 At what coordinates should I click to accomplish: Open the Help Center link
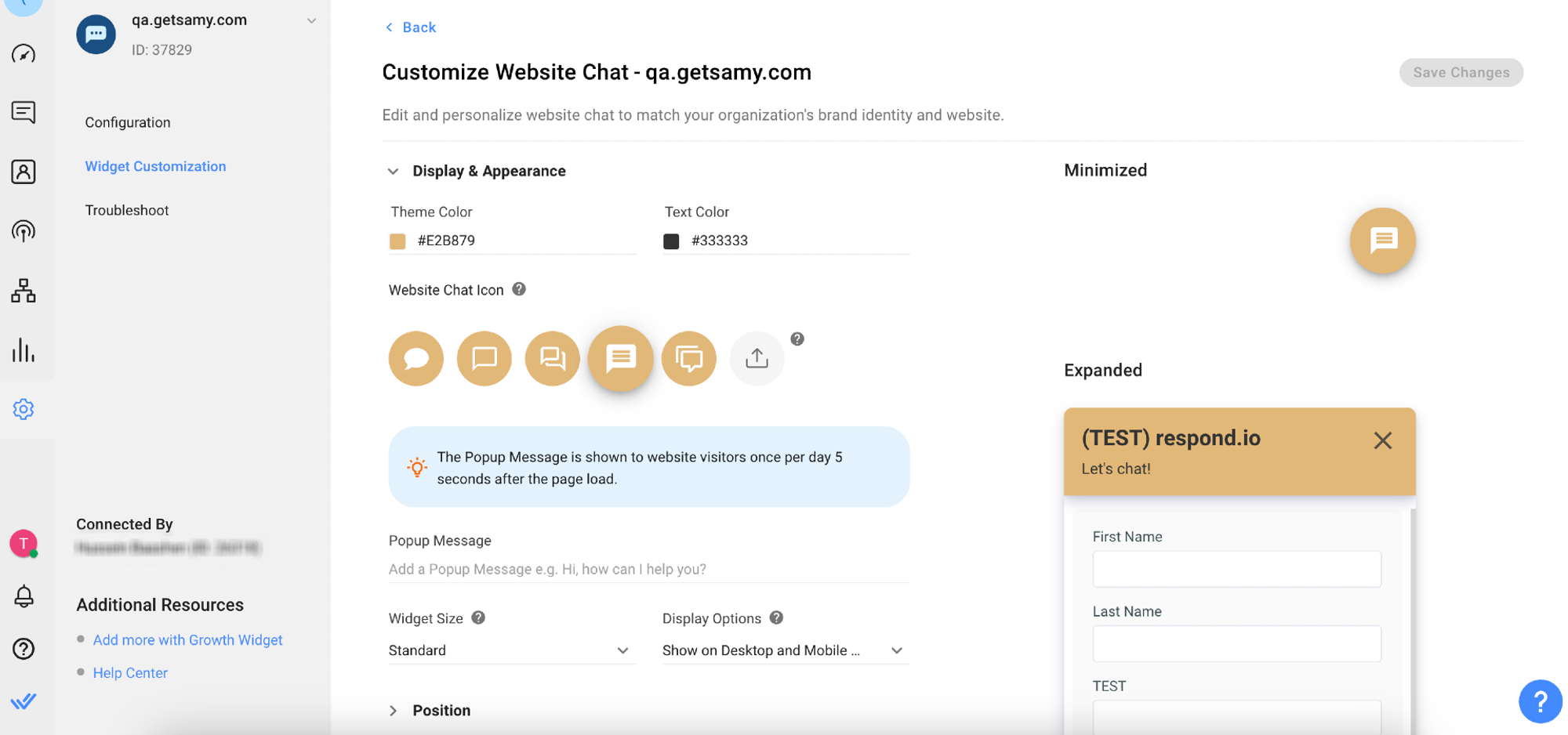(130, 673)
